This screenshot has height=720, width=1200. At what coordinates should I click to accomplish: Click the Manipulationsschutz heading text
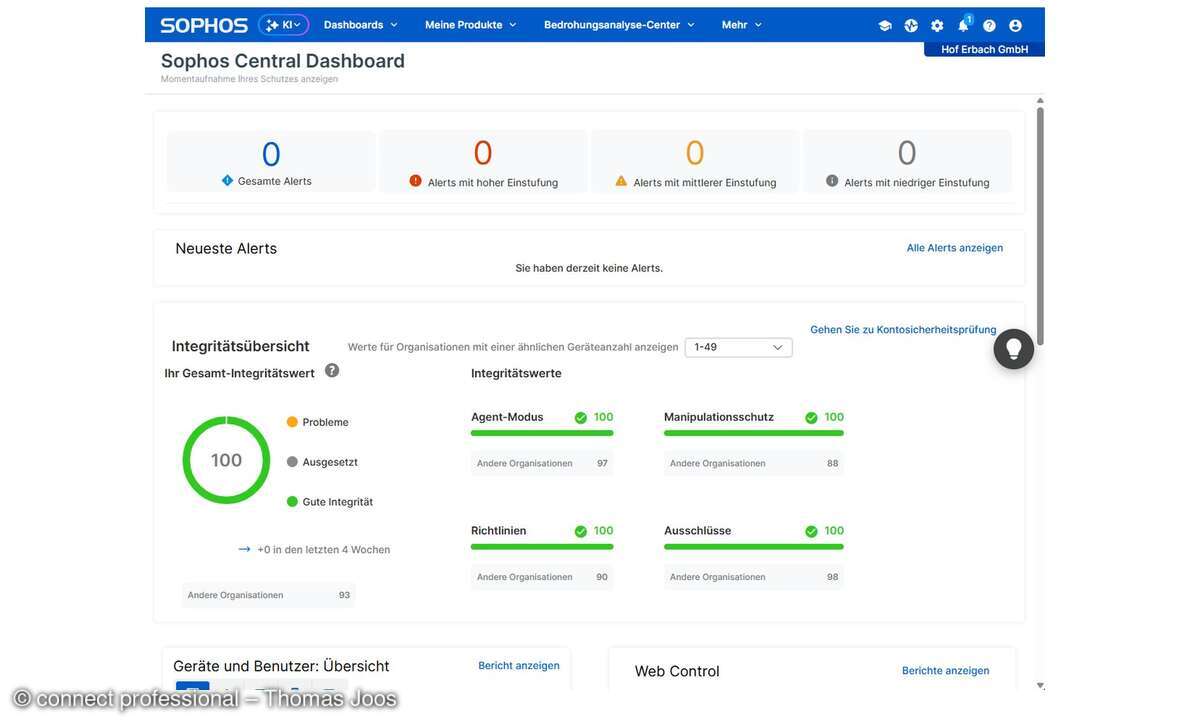(719, 417)
